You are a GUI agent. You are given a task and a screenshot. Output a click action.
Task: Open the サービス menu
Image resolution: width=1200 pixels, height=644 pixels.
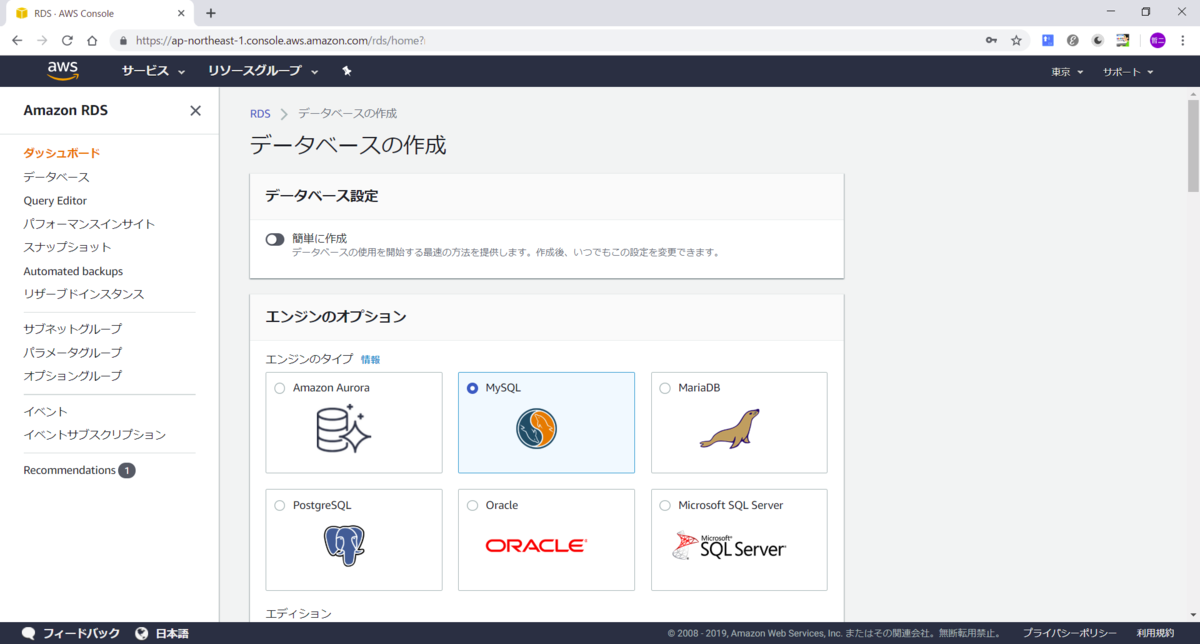145,71
